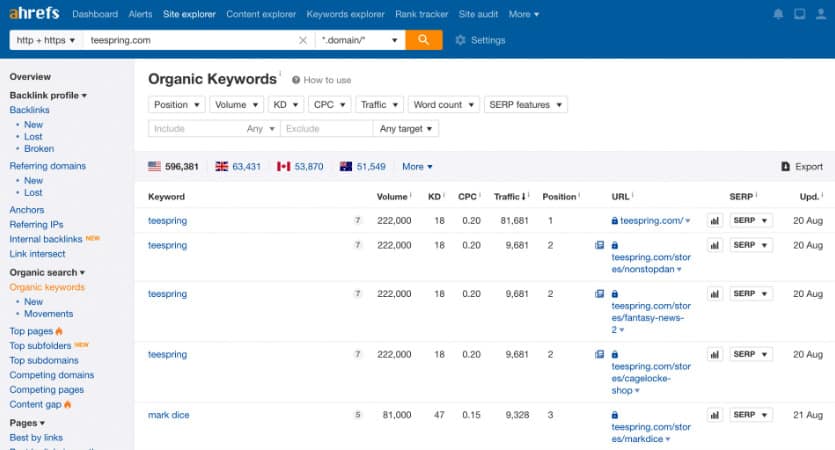
Task: Click the Export button
Action: [801, 167]
